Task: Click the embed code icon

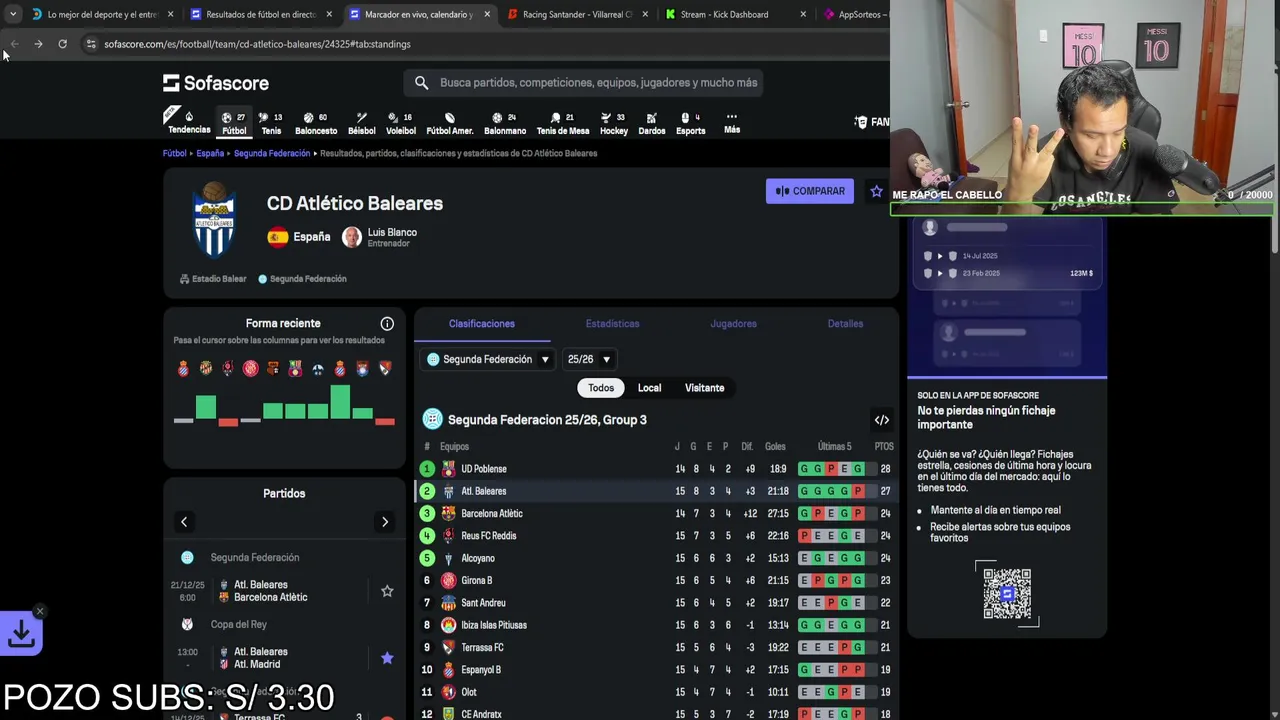Action: (881, 420)
